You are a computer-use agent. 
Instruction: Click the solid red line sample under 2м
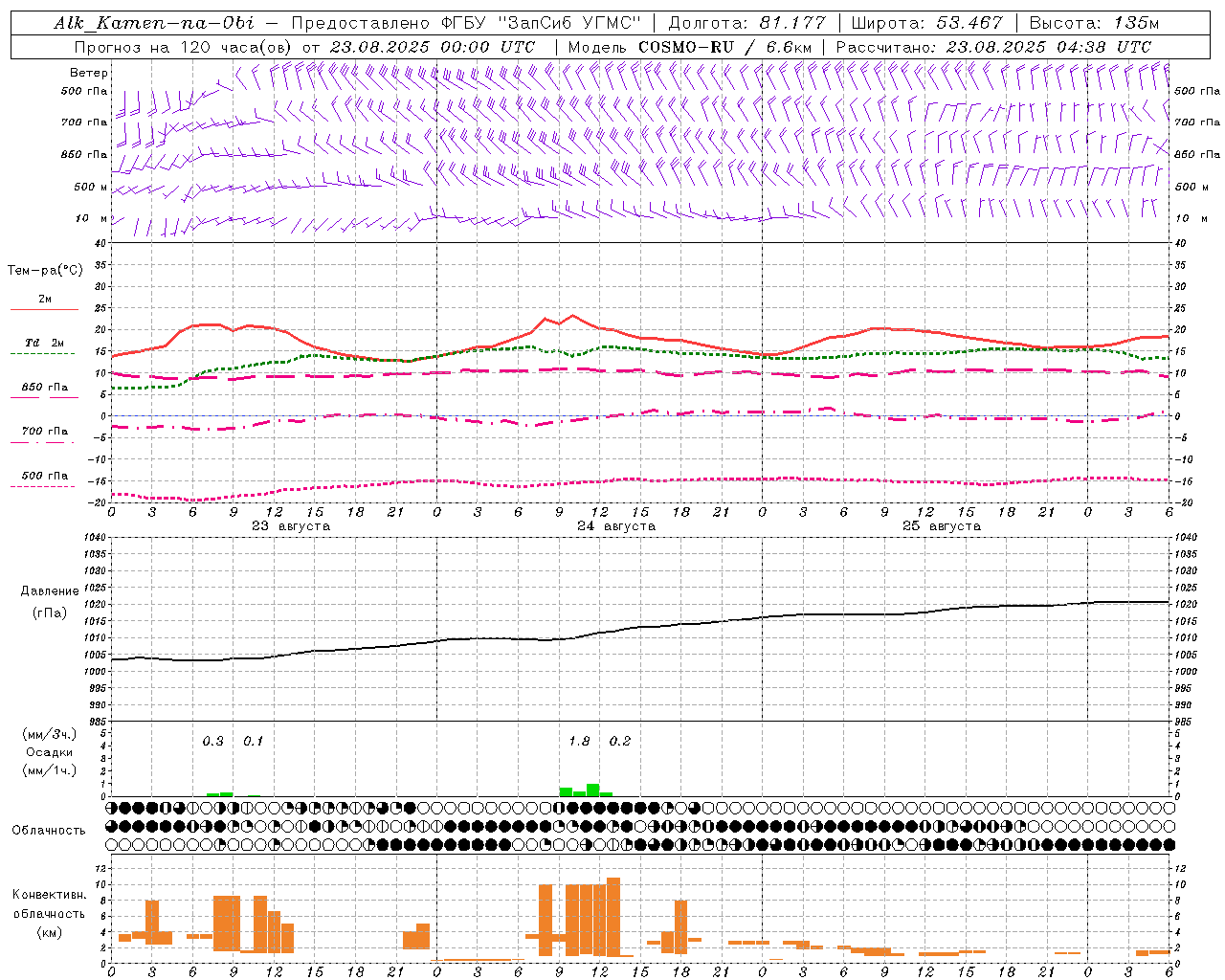click(x=44, y=310)
